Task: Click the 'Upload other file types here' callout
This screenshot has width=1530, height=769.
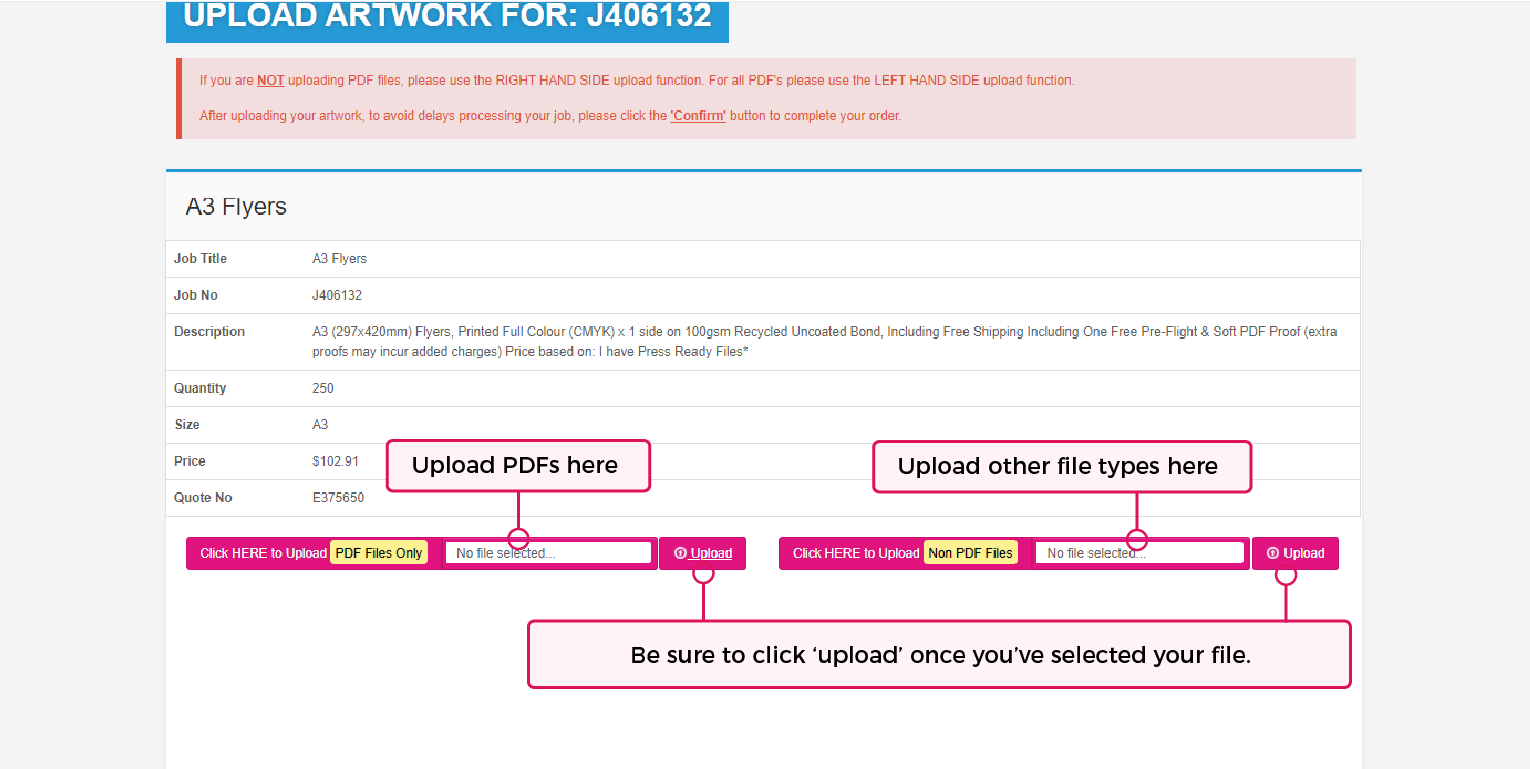Action: (x=1061, y=466)
